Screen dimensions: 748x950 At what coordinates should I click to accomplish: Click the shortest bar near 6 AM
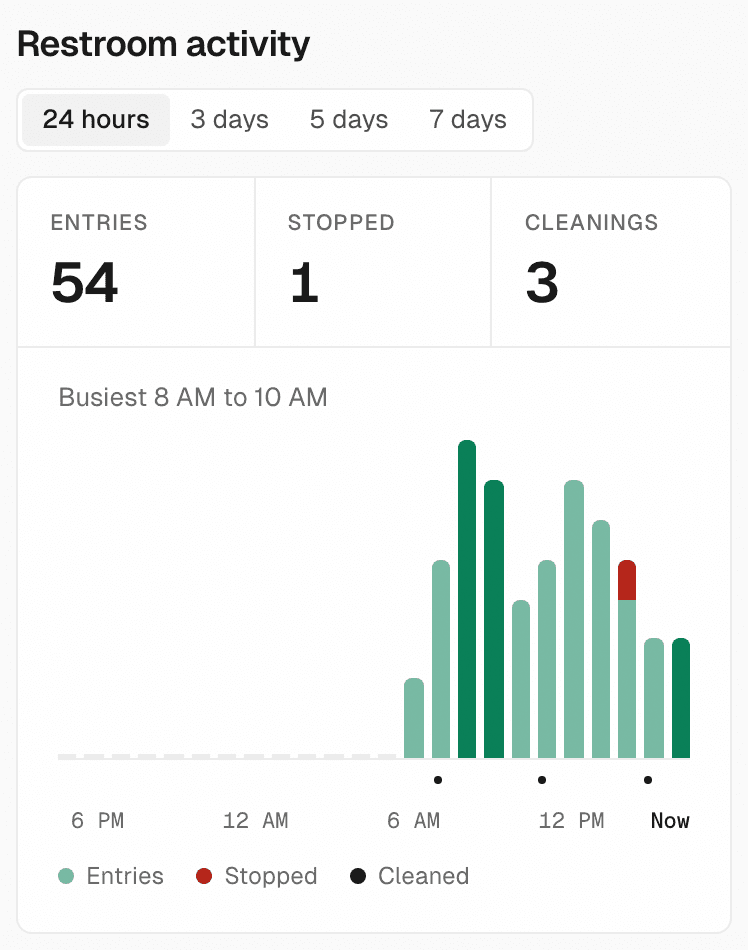tap(414, 718)
